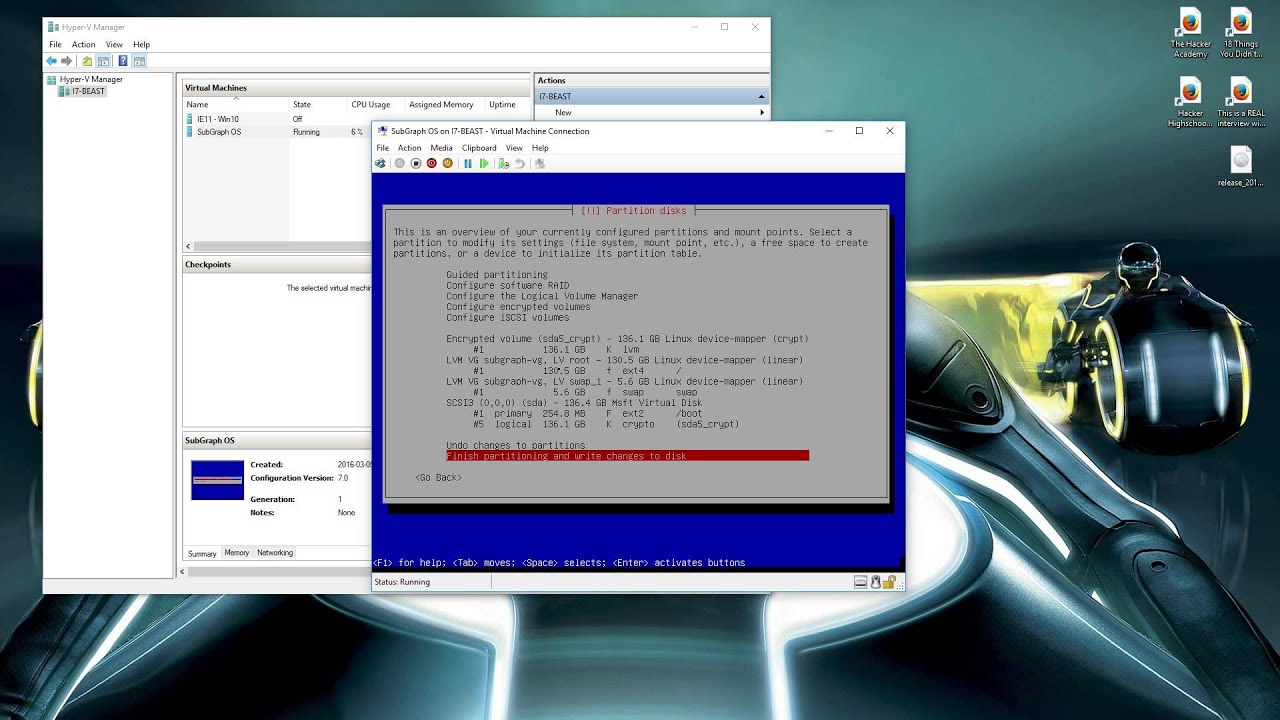
Task: Select I7-BEAST node in console tree
Action: click(82, 91)
